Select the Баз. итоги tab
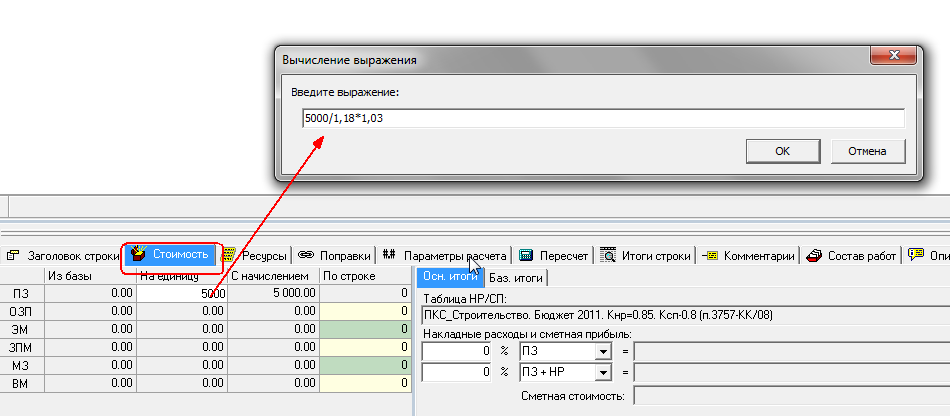950x416 pixels. click(x=516, y=278)
